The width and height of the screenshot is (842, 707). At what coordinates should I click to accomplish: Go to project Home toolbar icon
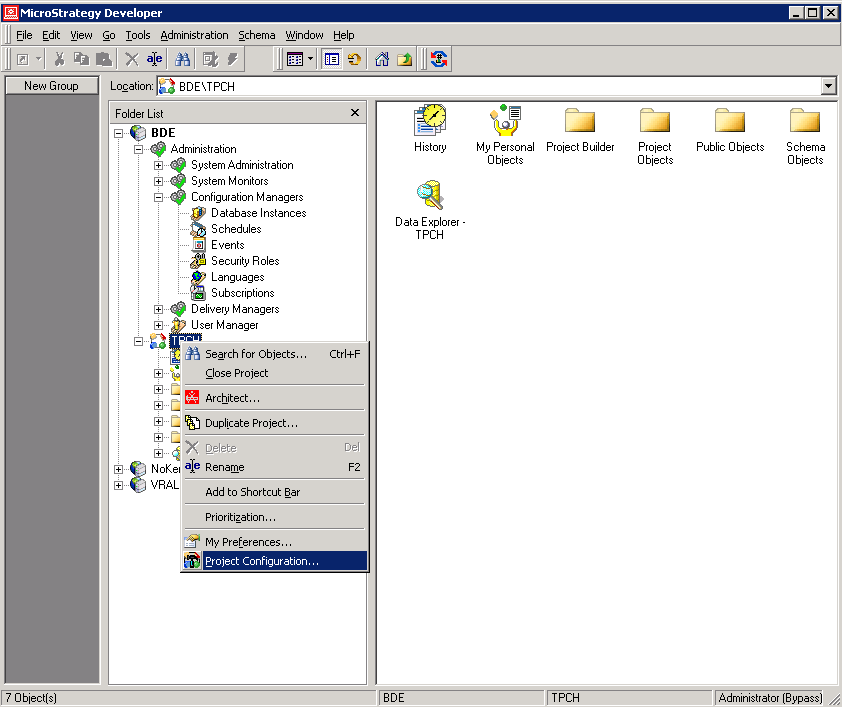tap(382, 59)
